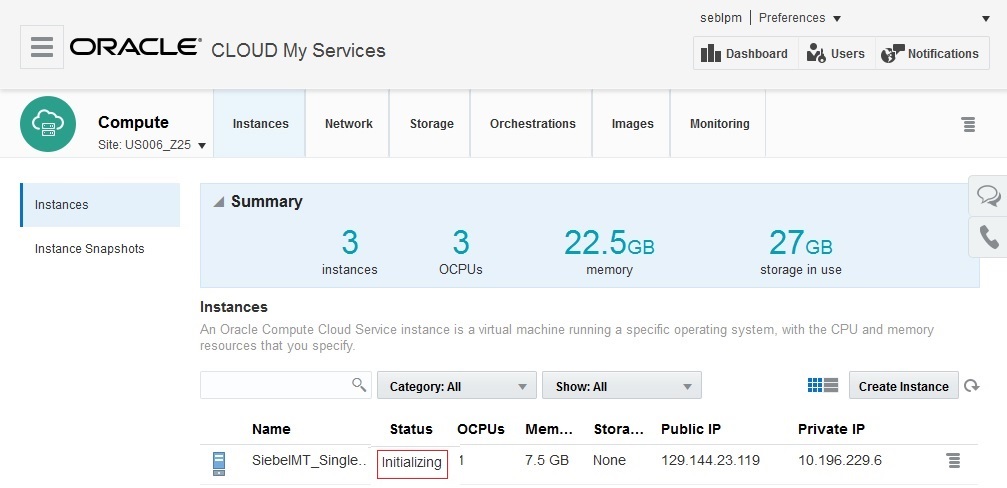
Task: Collapse the Summary section
Action: [219, 202]
